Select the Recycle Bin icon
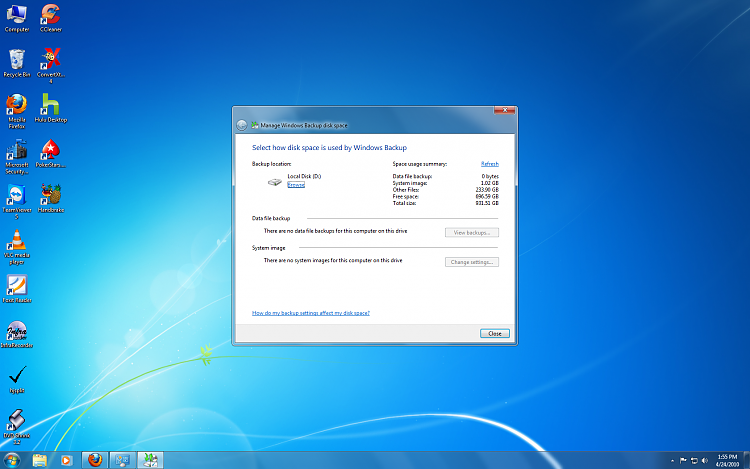 point(17,63)
